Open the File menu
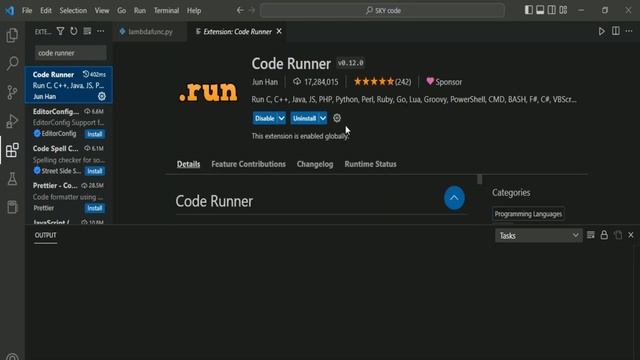The height and width of the screenshot is (360, 640). pyautogui.click(x=27, y=10)
